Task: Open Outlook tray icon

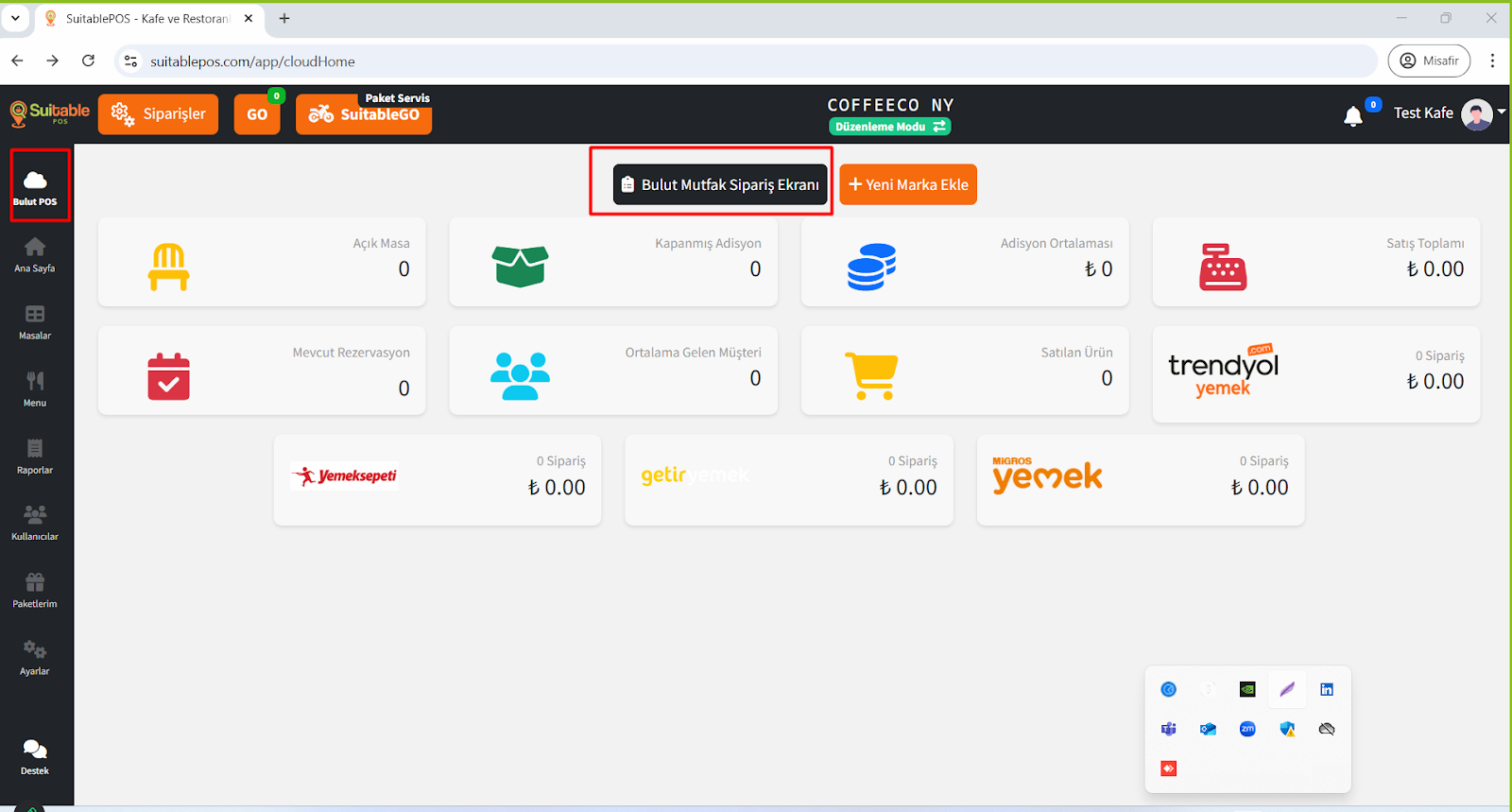Action: pyautogui.click(x=1208, y=729)
